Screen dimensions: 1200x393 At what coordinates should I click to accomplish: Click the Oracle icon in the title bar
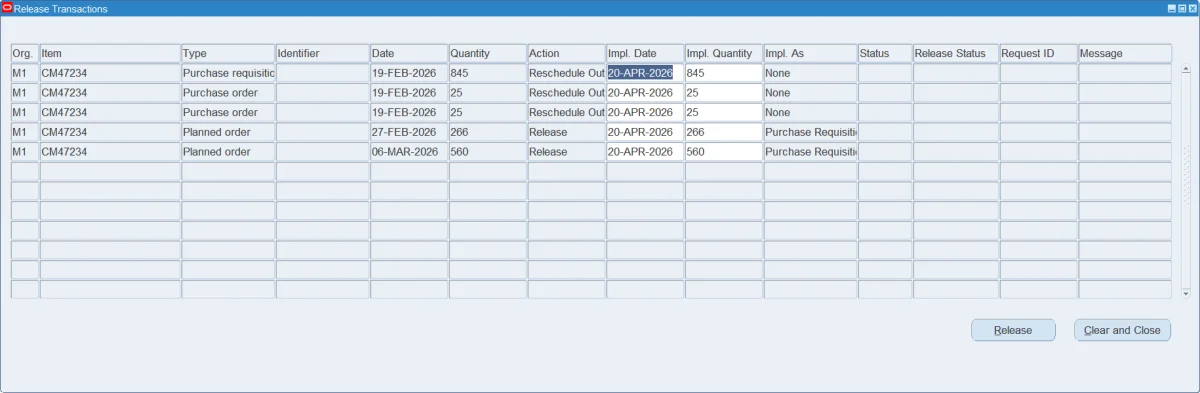(7, 8)
